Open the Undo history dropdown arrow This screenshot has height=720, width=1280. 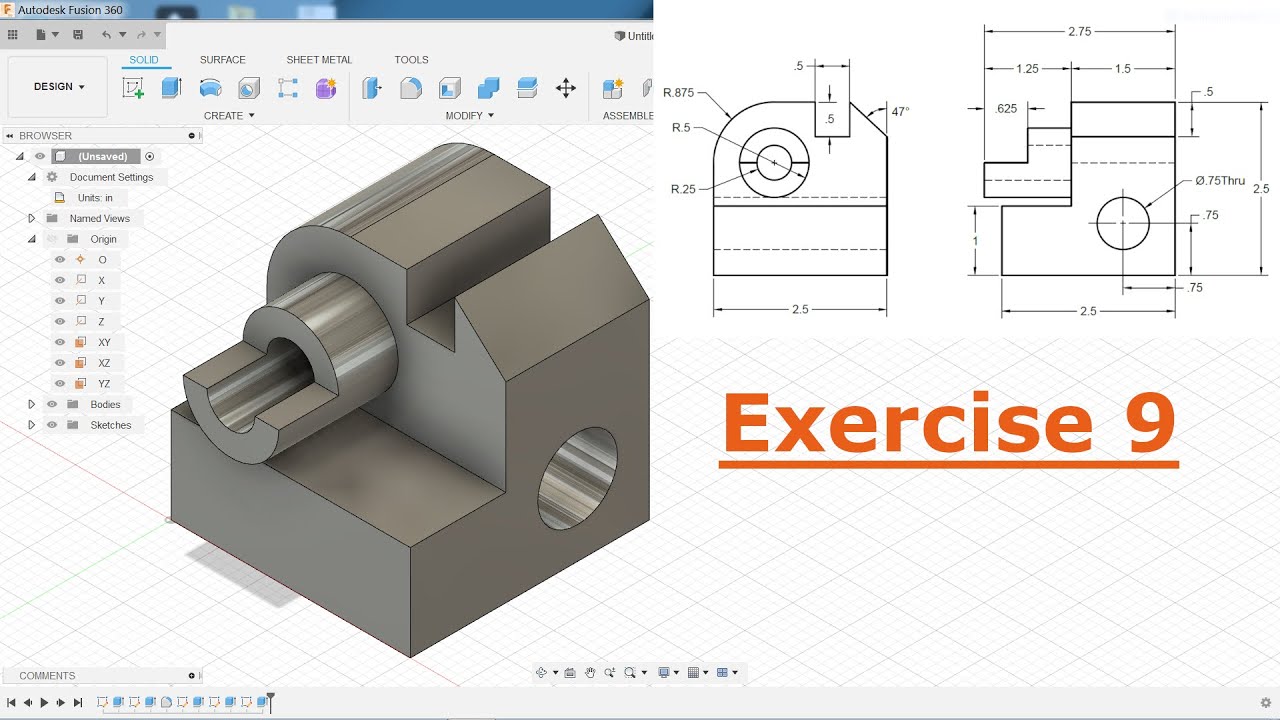coord(121,35)
